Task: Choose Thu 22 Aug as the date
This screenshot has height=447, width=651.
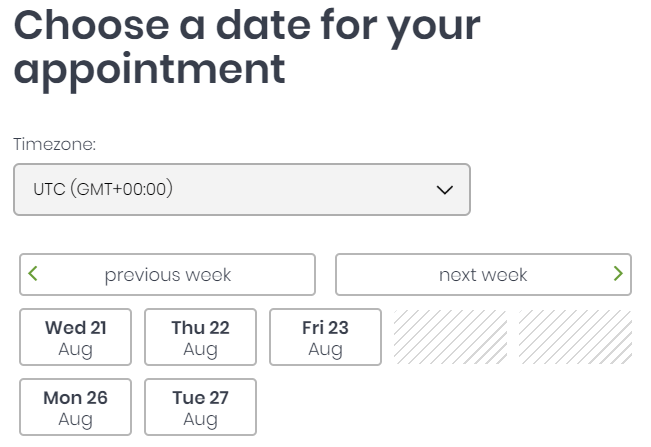Action: (x=201, y=337)
